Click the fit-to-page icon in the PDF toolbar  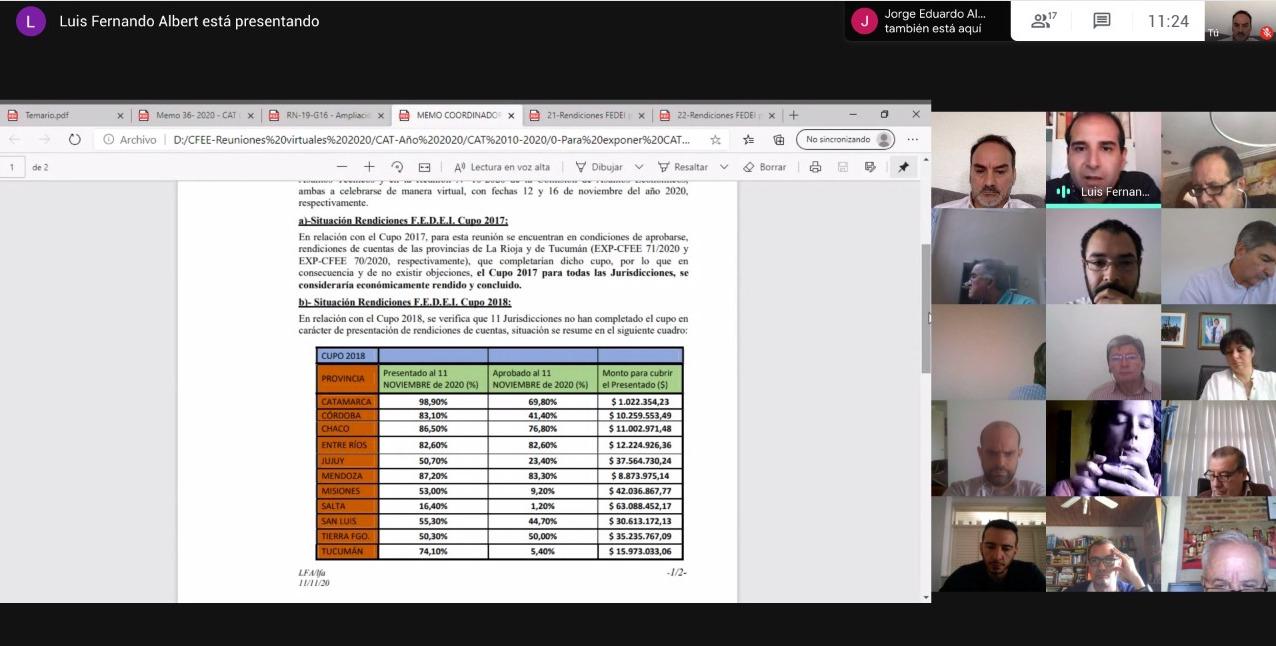point(424,167)
